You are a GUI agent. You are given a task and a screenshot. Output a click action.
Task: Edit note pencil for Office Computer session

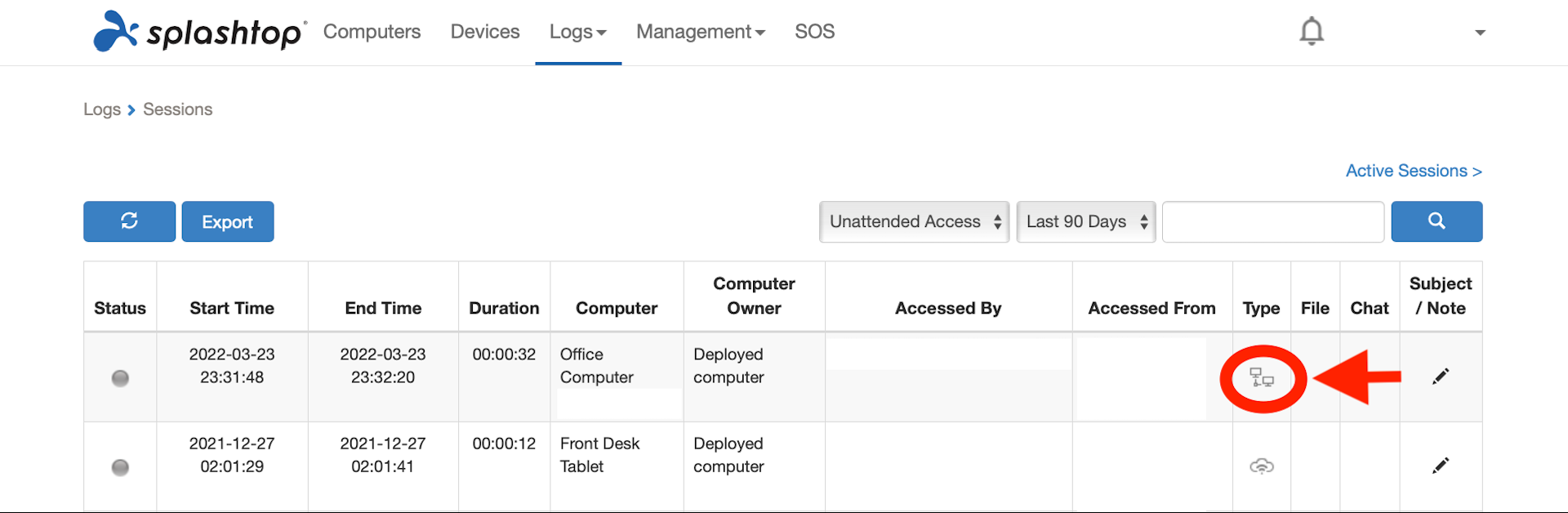coord(1441,376)
